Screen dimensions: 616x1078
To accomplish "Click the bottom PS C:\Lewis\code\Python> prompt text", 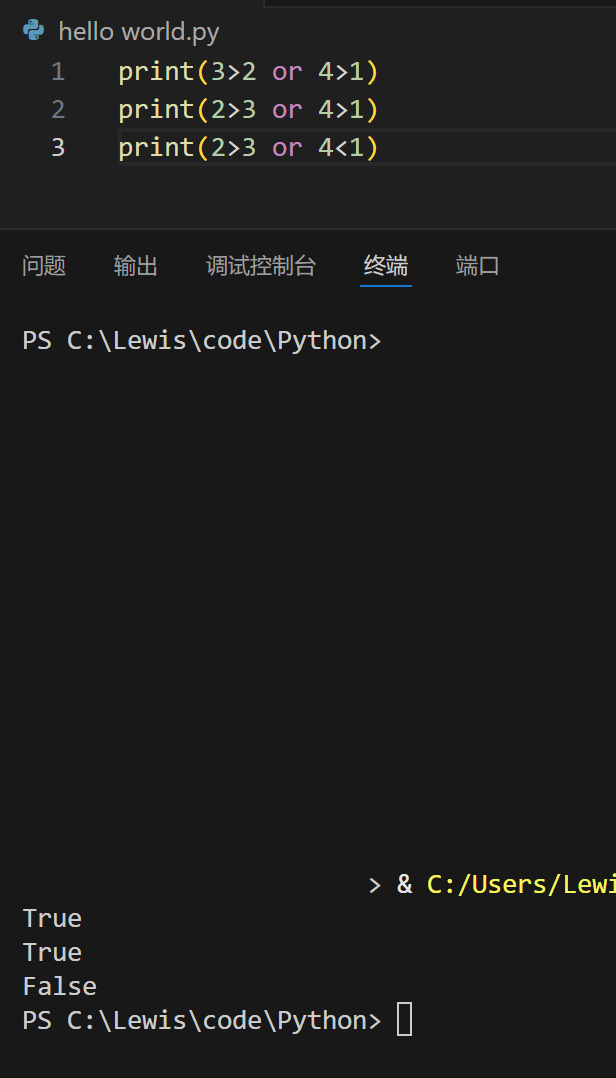I will point(201,1021).
